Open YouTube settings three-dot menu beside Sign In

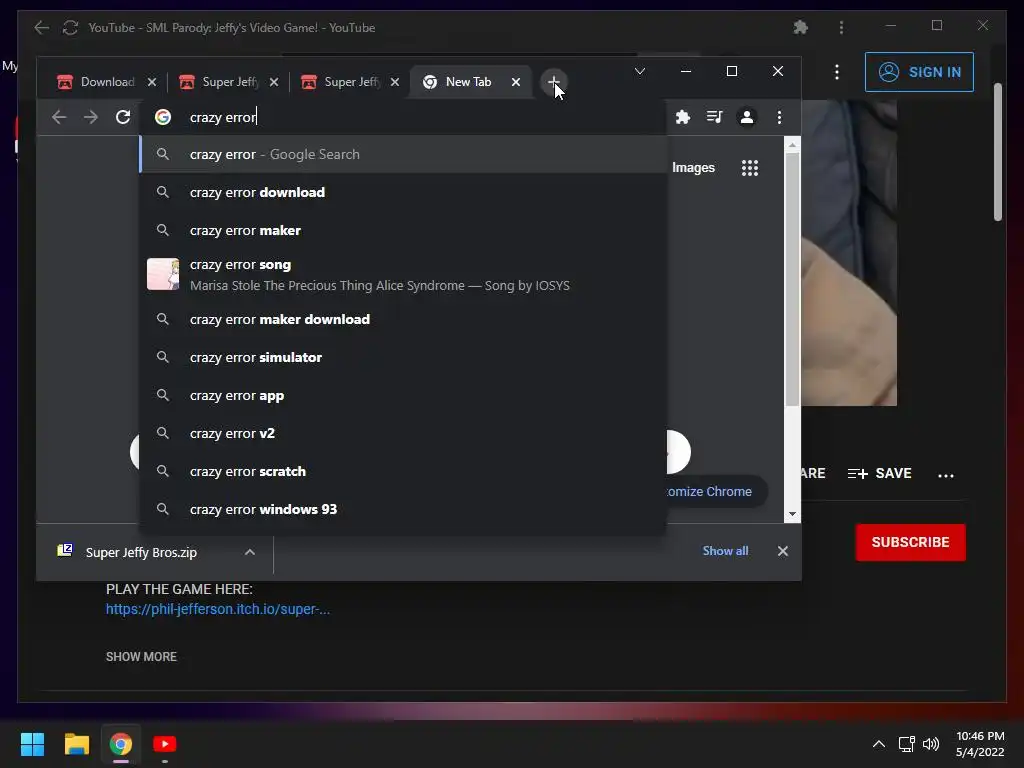click(837, 72)
